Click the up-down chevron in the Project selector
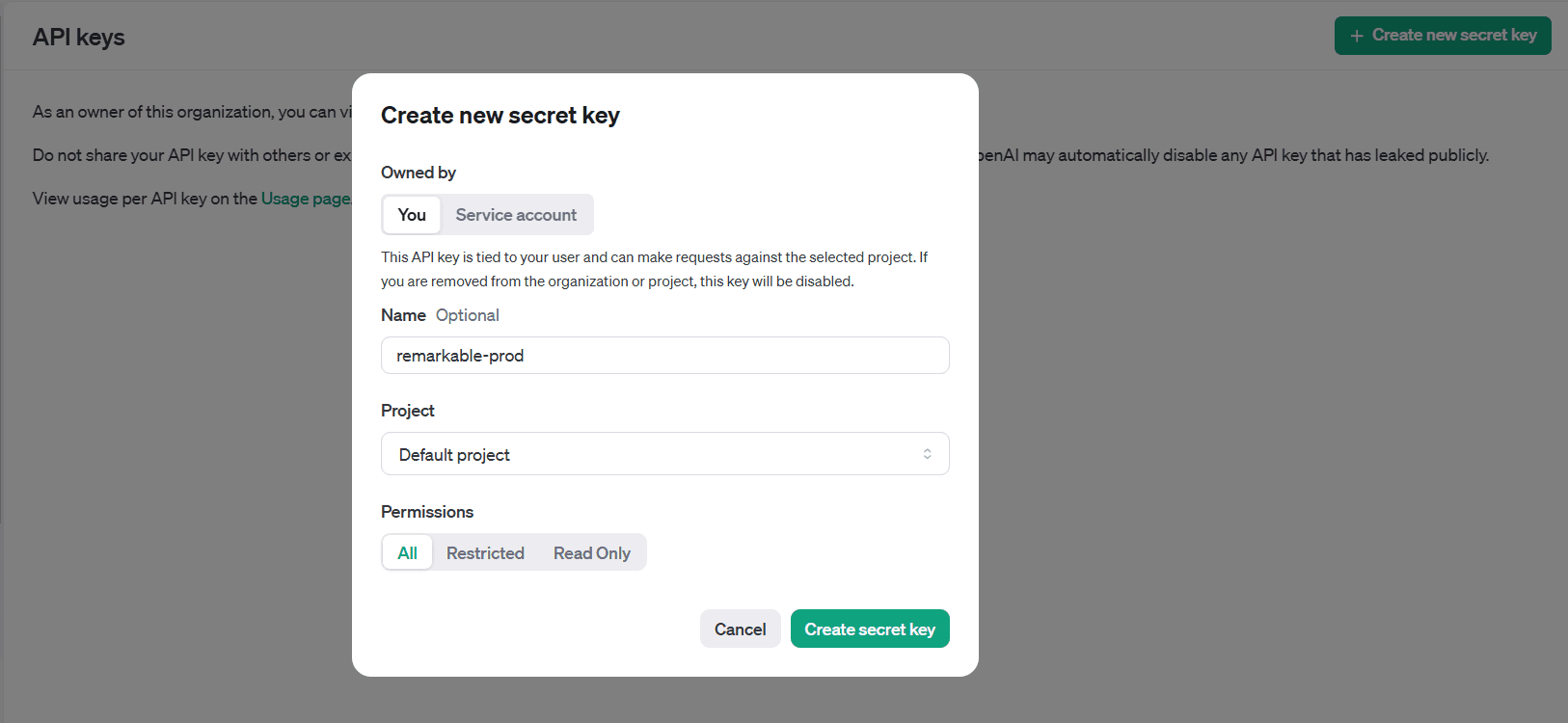Image resolution: width=1568 pixels, height=723 pixels. coord(927,454)
